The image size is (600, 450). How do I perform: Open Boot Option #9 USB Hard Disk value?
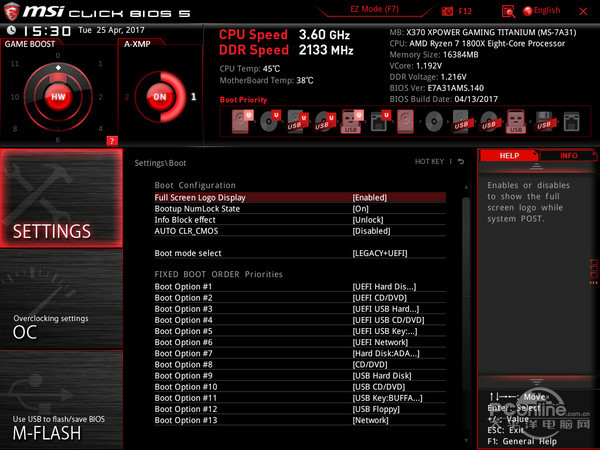pos(382,375)
